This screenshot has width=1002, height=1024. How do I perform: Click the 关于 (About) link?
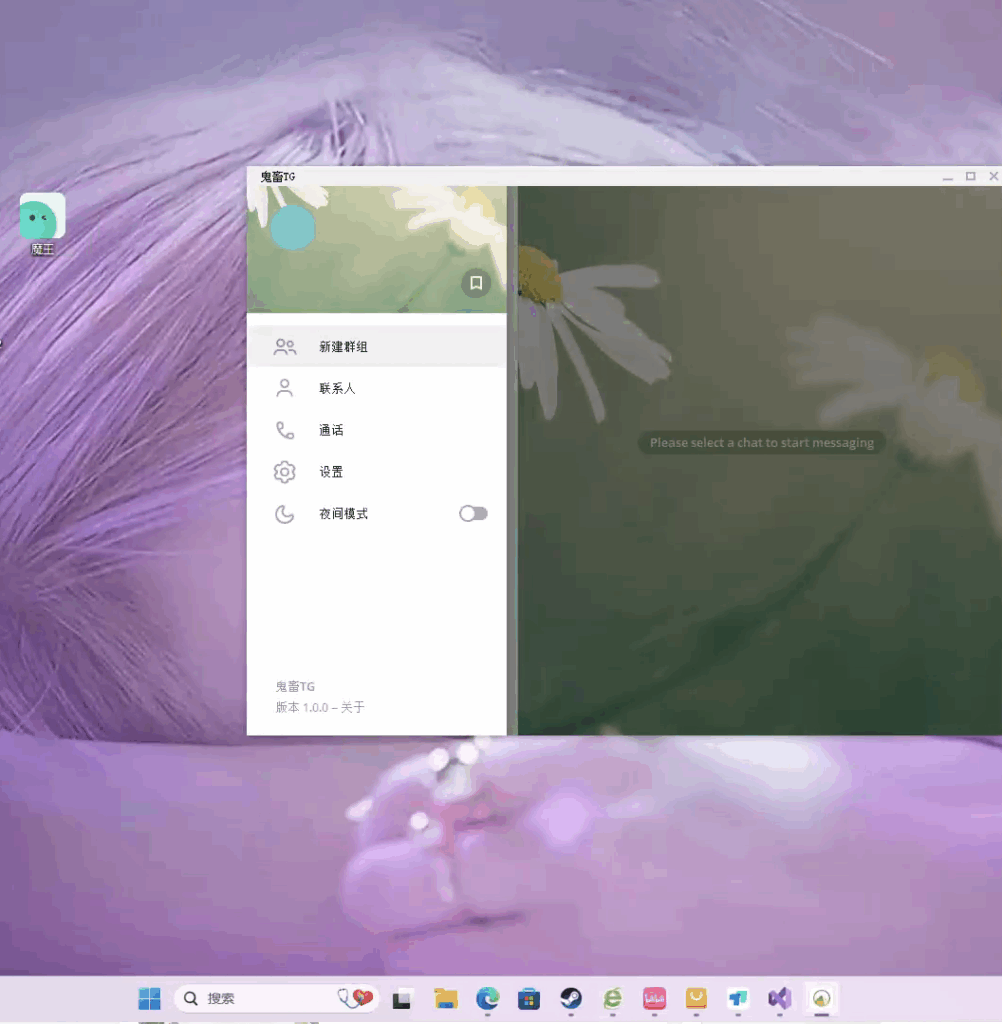tap(353, 707)
